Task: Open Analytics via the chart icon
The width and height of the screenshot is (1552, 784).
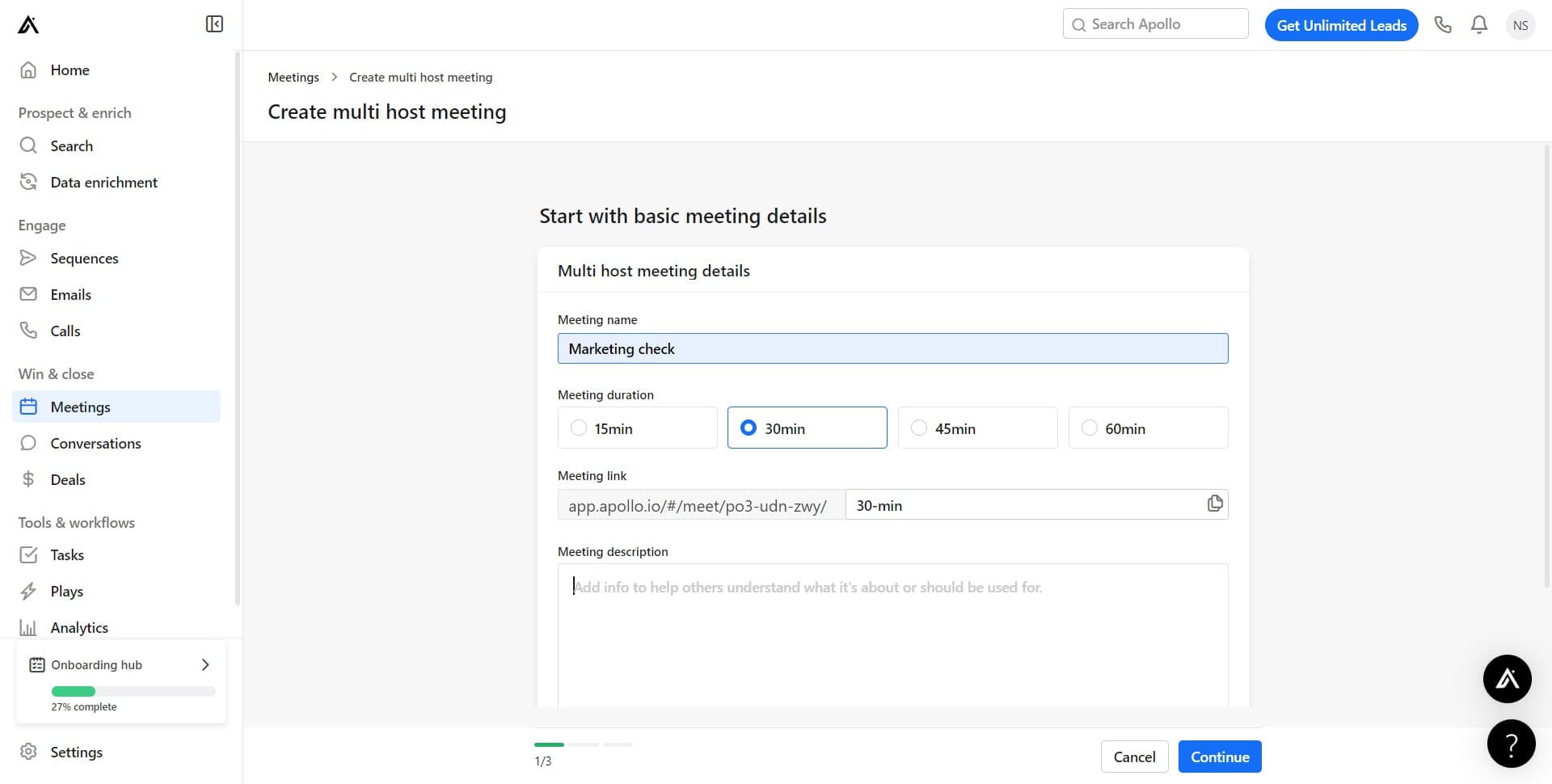Action: [28, 626]
